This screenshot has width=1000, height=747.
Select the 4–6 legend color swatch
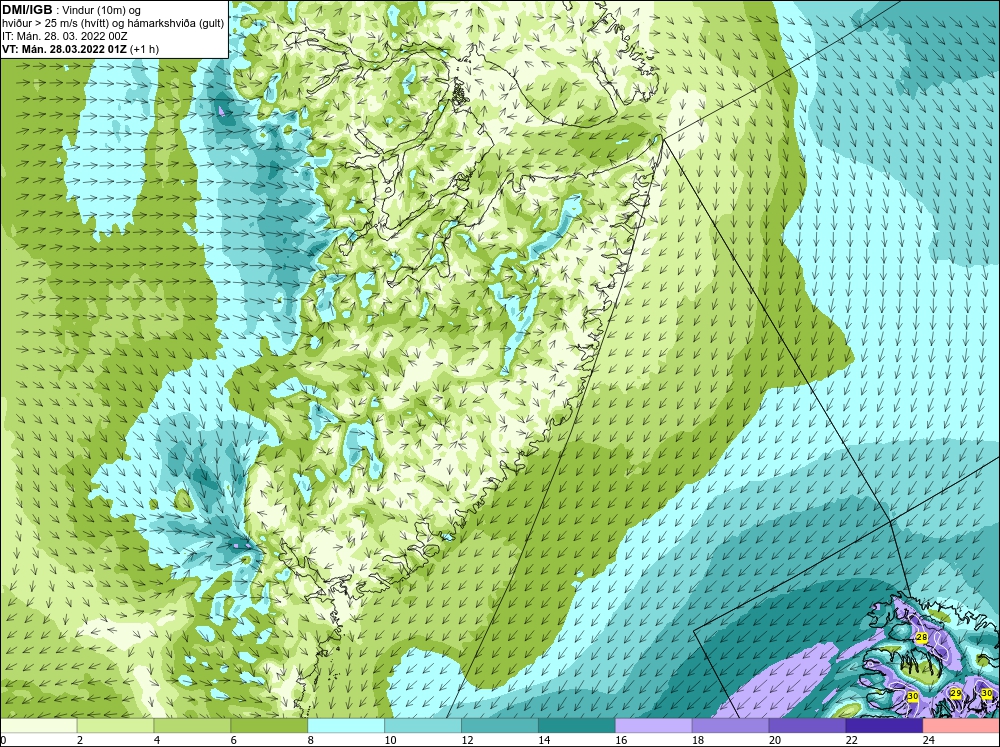tap(192, 725)
